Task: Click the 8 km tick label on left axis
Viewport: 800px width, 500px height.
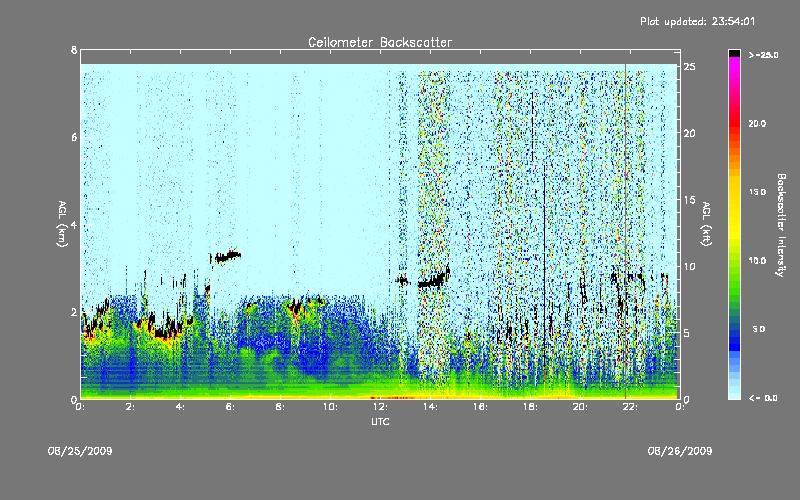Action: click(74, 50)
